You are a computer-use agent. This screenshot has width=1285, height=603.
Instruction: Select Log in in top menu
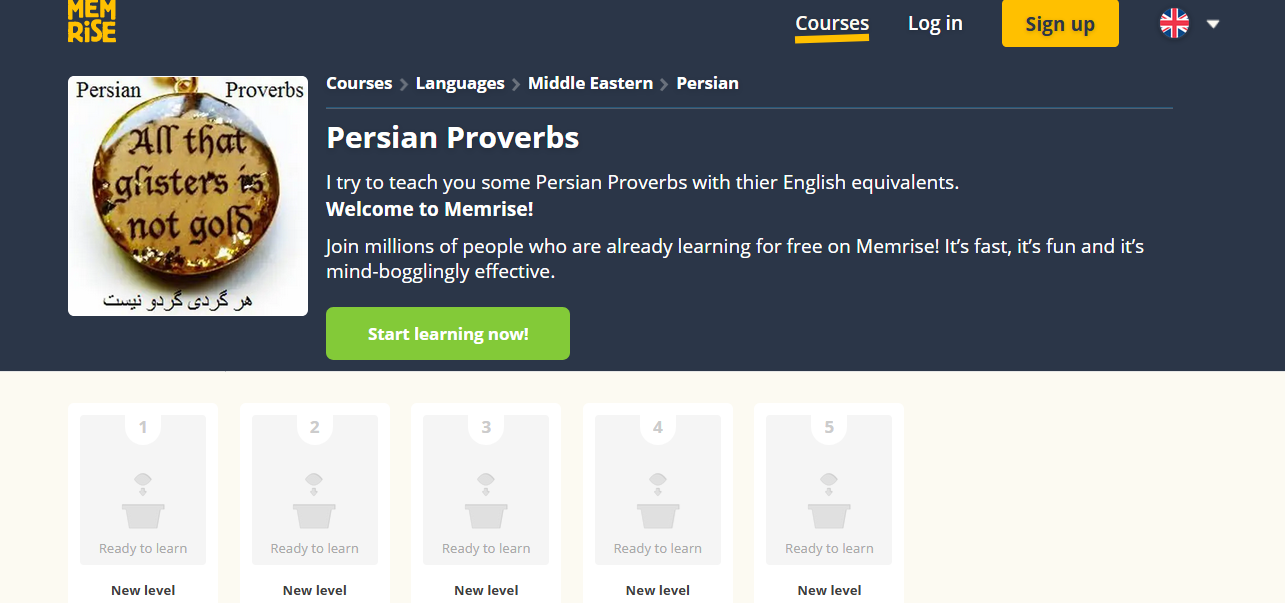click(935, 23)
